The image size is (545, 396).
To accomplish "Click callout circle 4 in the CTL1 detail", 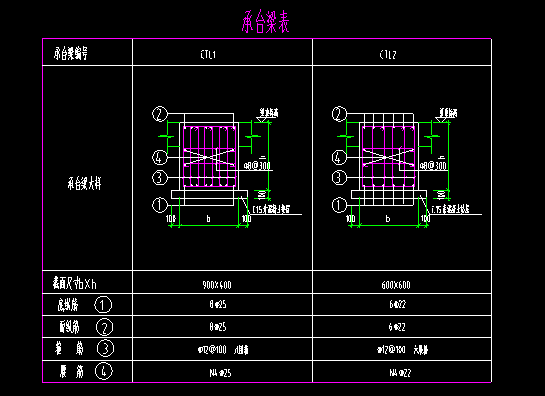I will (x=160, y=157).
